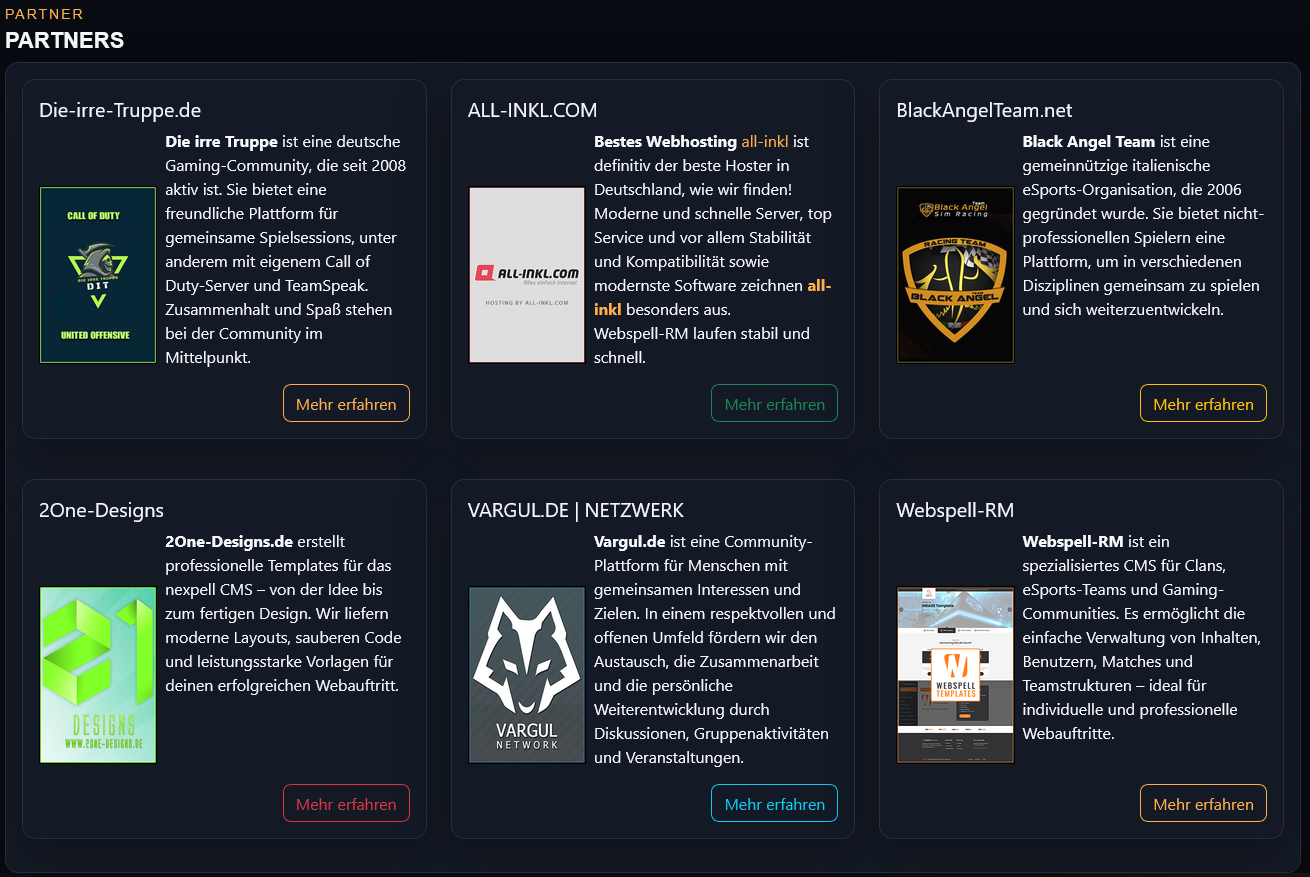1310x877 pixels.
Task: Open the Webspell Templates preview image
Action: point(955,675)
